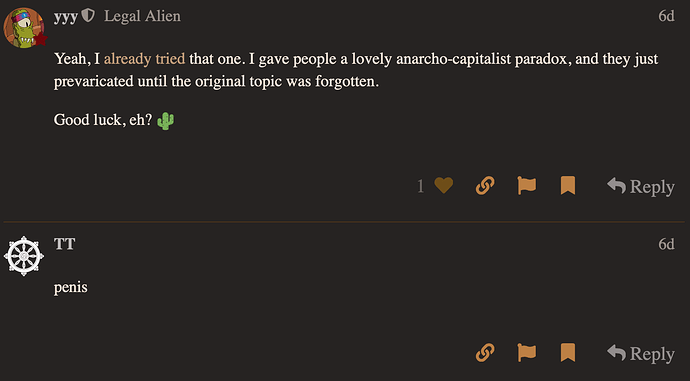Open yyy's avatar profile picture
Viewport: 690px width, 381px height.
tap(24, 28)
